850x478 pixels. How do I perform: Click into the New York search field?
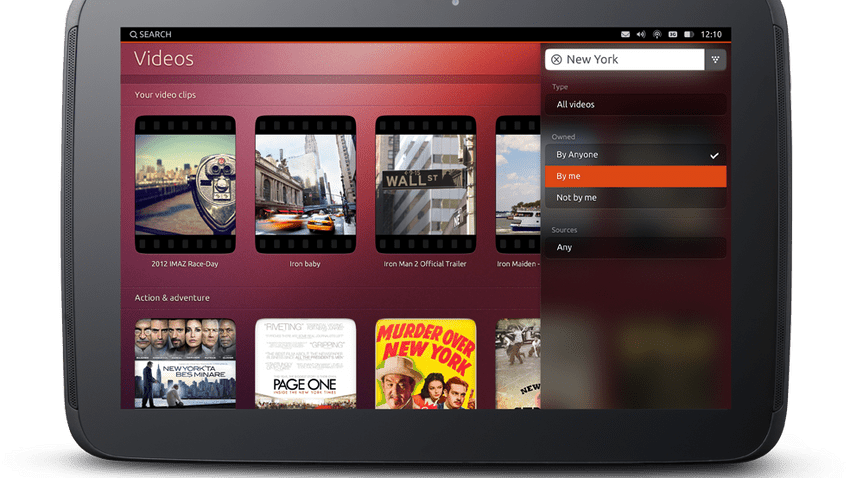pyautogui.click(x=624, y=60)
